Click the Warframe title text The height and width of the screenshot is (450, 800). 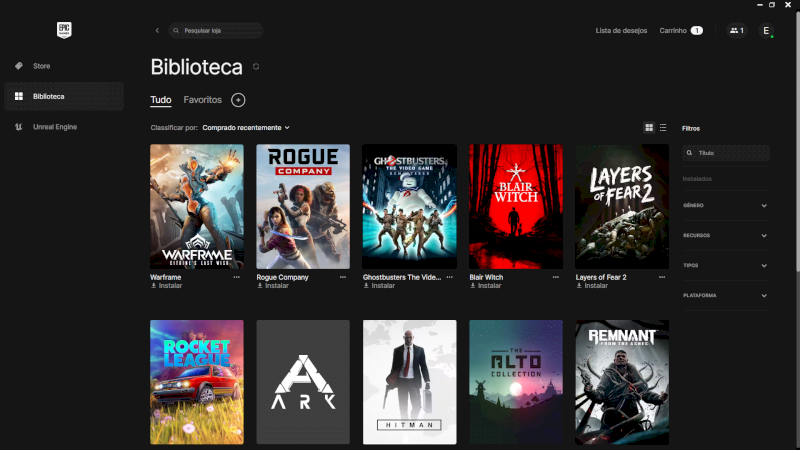[165, 277]
